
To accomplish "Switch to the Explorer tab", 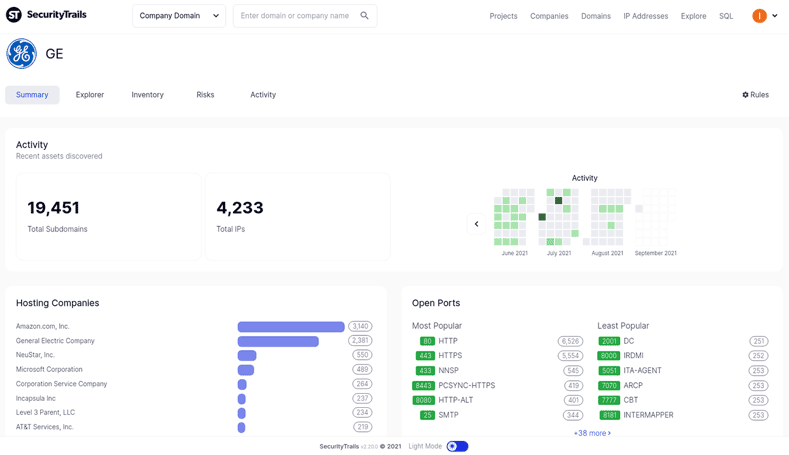I will [x=90, y=95].
